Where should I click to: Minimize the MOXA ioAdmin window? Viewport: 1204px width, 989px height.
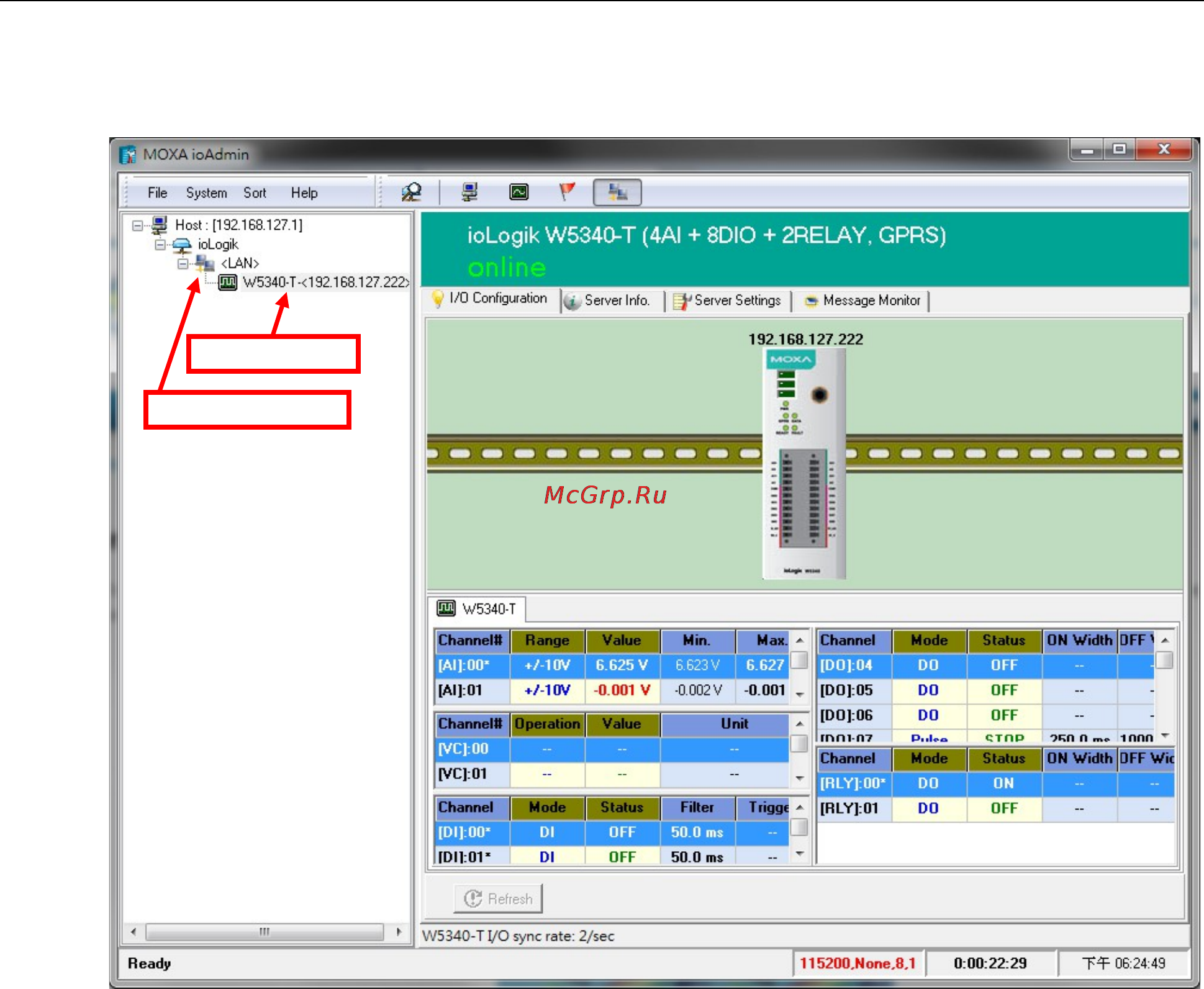1087,150
